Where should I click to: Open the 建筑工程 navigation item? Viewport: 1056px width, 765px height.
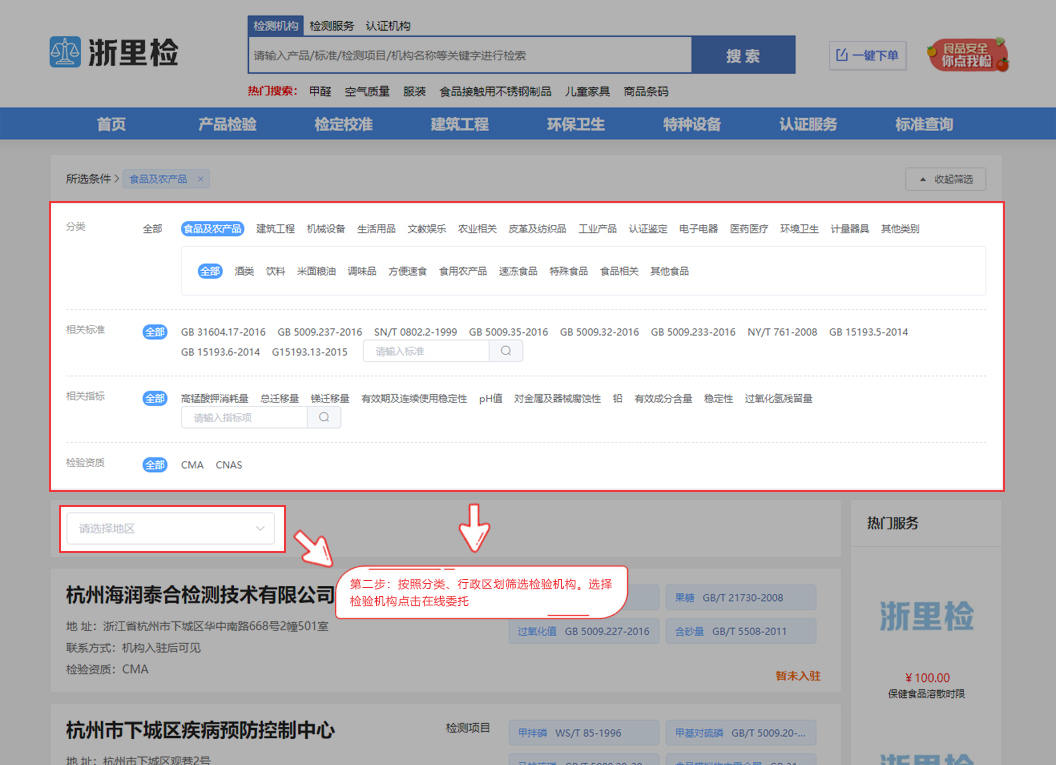coord(459,124)
